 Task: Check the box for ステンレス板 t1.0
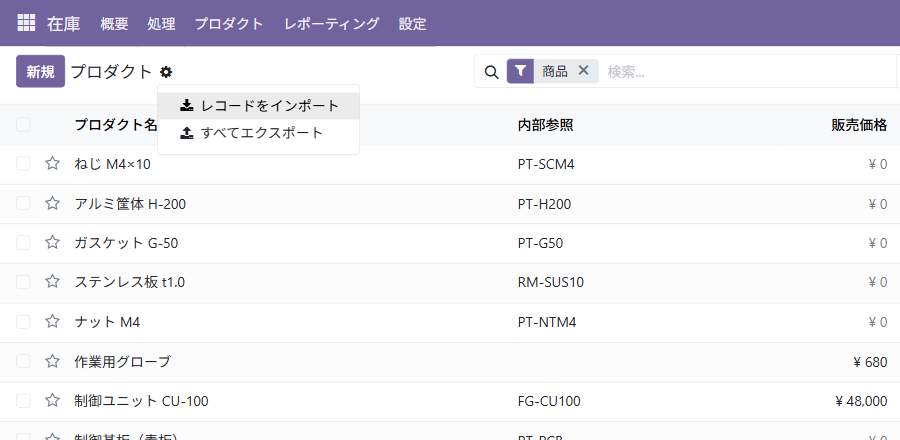[x=23, y=282]
